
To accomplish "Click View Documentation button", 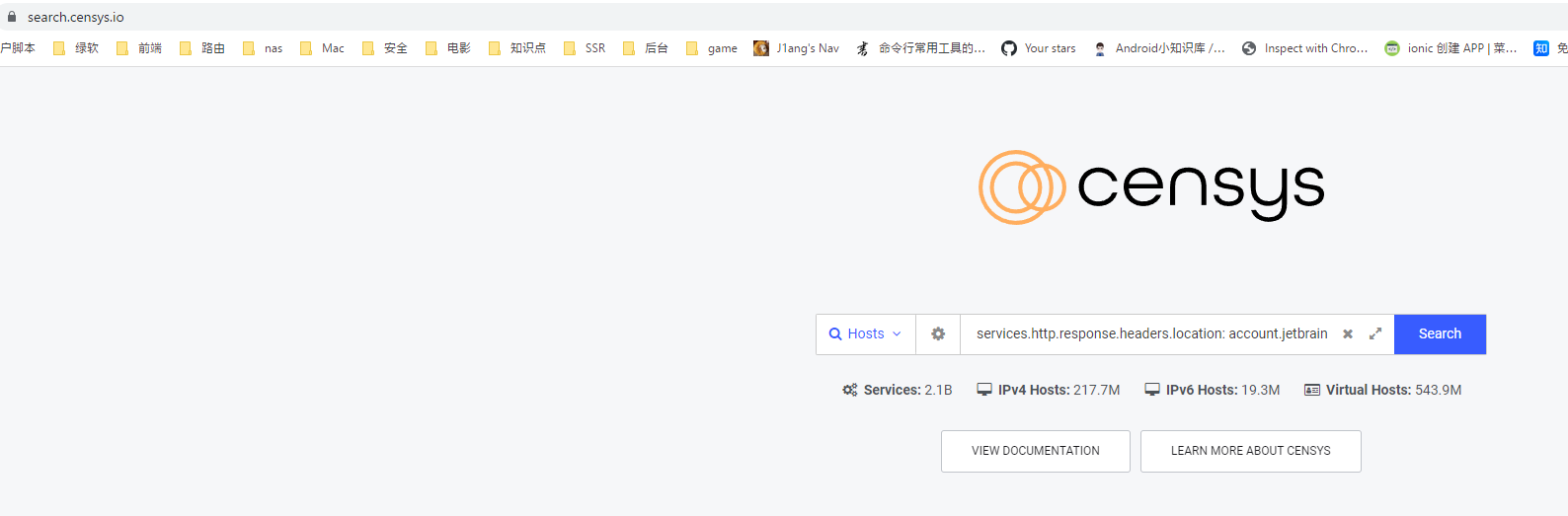I will click(x=1036, y=451).
